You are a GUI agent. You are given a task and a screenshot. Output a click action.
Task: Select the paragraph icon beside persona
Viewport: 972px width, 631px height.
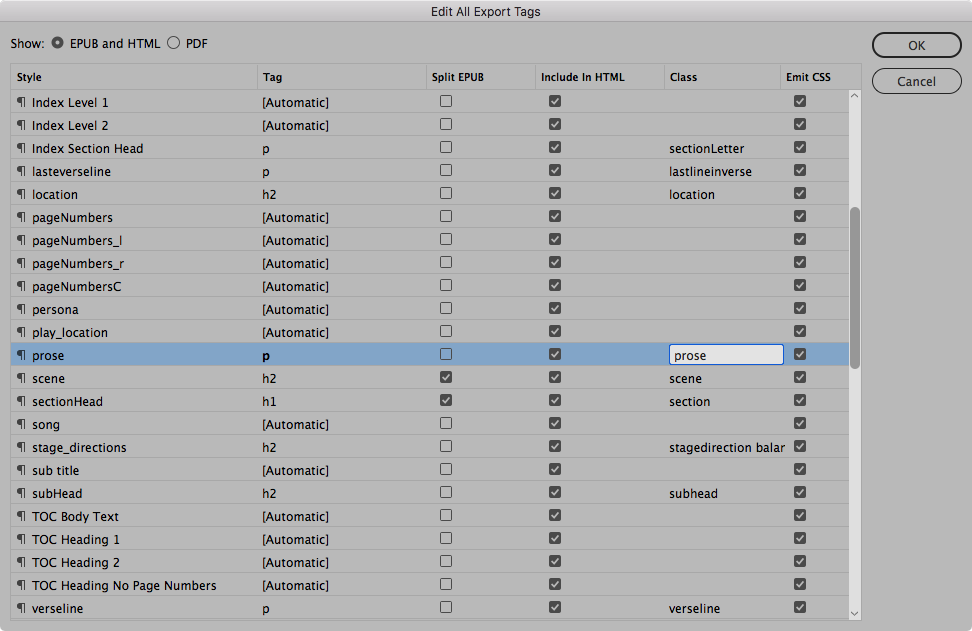pyautogui.click(x=20, y=309)
